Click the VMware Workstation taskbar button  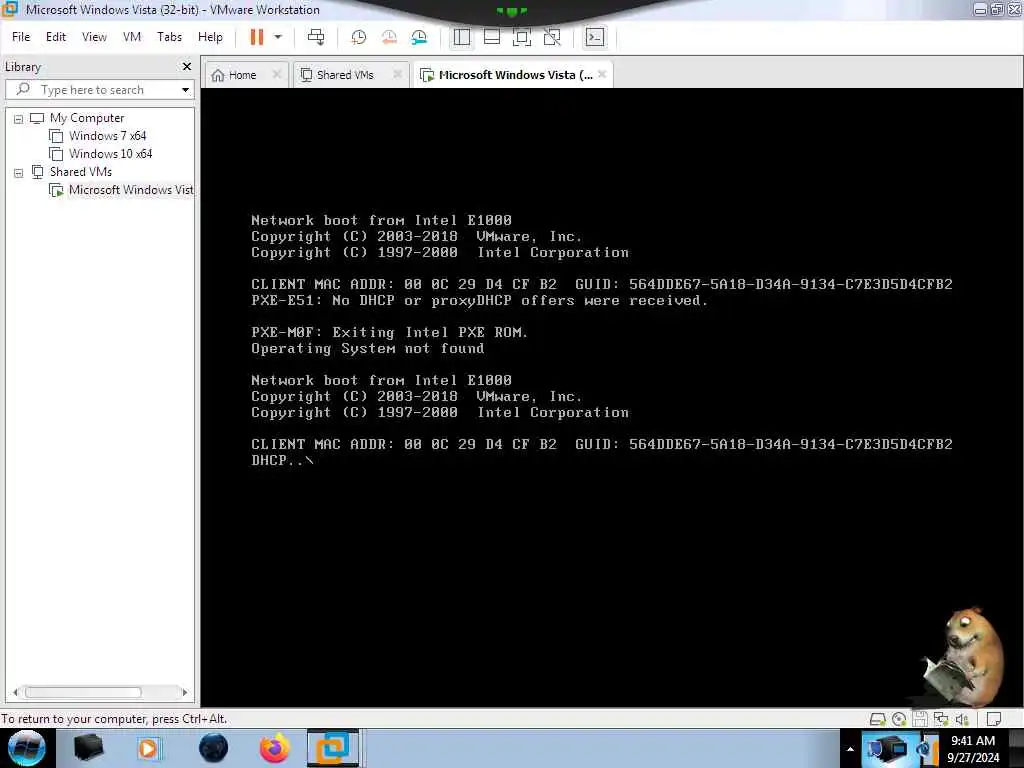point(333,748)
